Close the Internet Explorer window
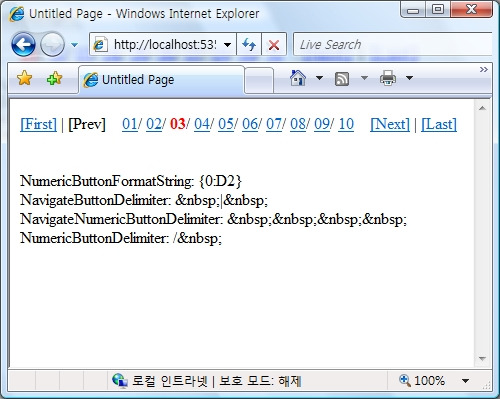Screen dimensions: 500x399 (x=471, y=10)
